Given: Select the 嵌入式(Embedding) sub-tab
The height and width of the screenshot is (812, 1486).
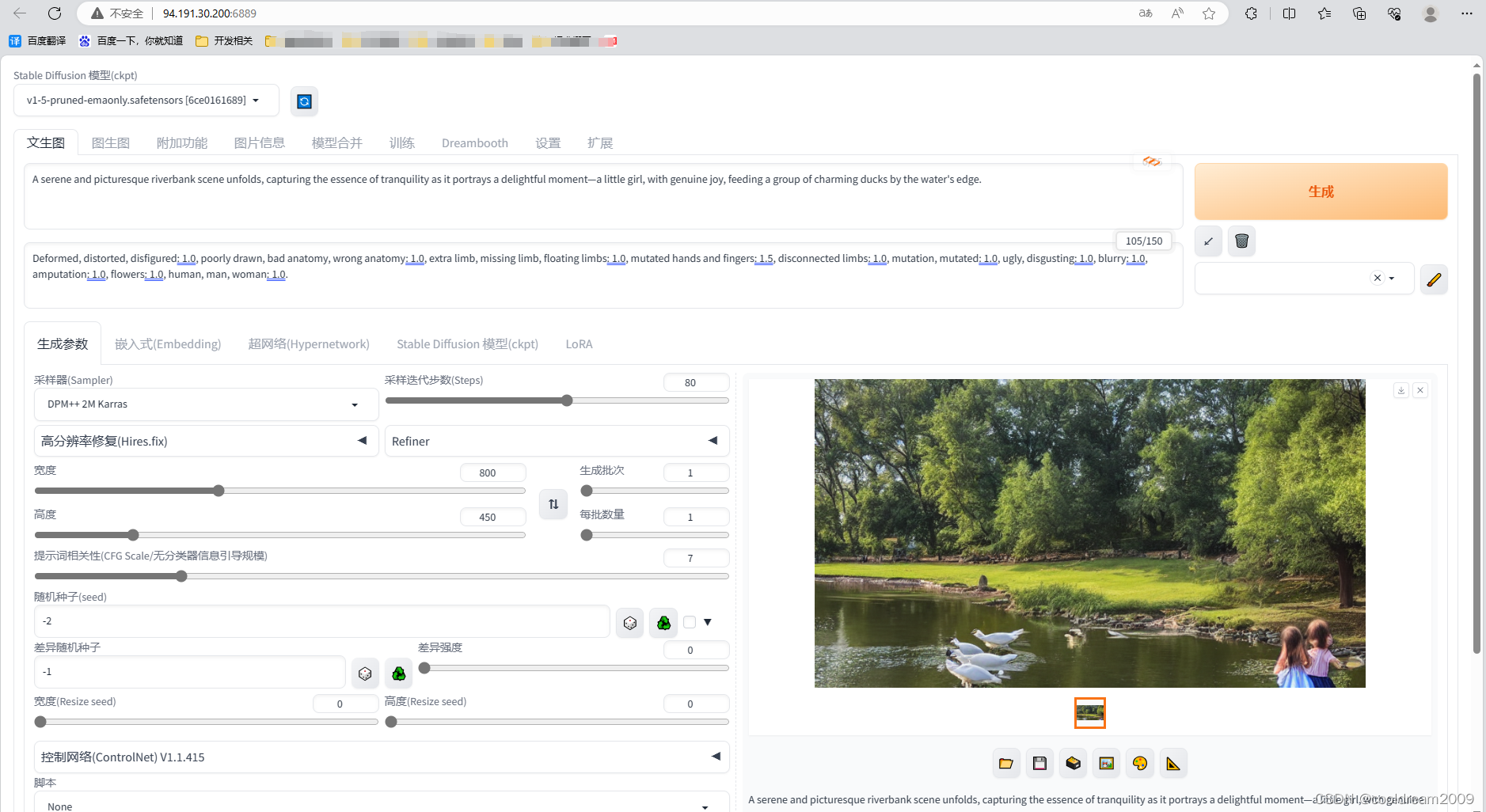Looking at the screenshot, I should [168, 344].
